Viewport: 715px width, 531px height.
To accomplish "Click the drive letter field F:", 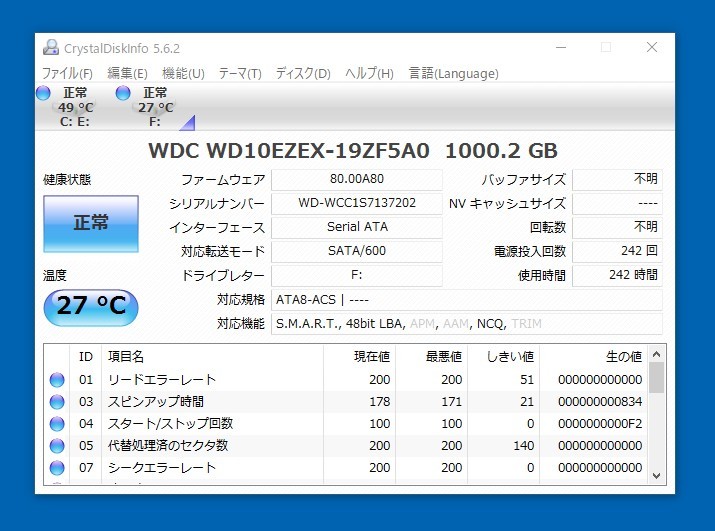I will point(357,276).
